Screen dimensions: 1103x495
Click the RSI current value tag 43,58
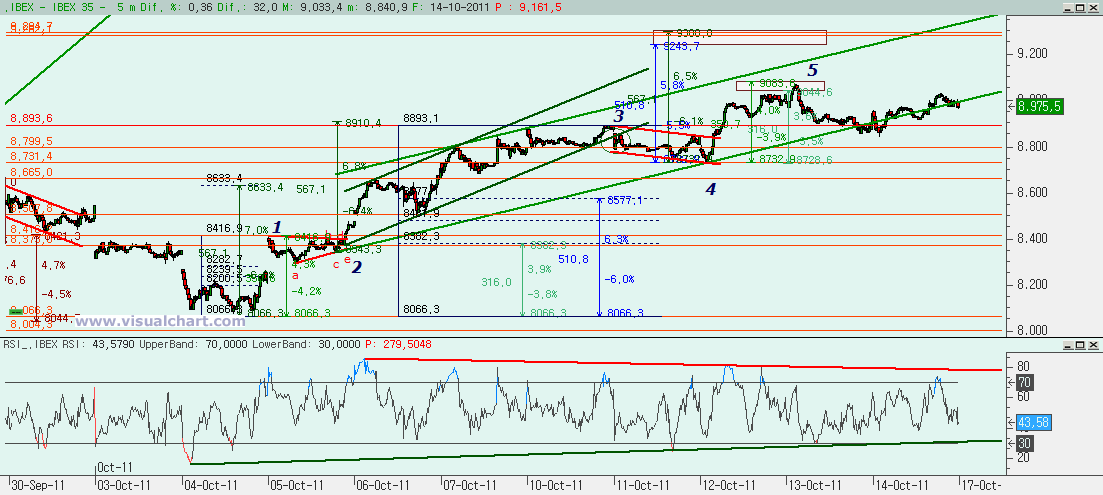[1035, 422]
